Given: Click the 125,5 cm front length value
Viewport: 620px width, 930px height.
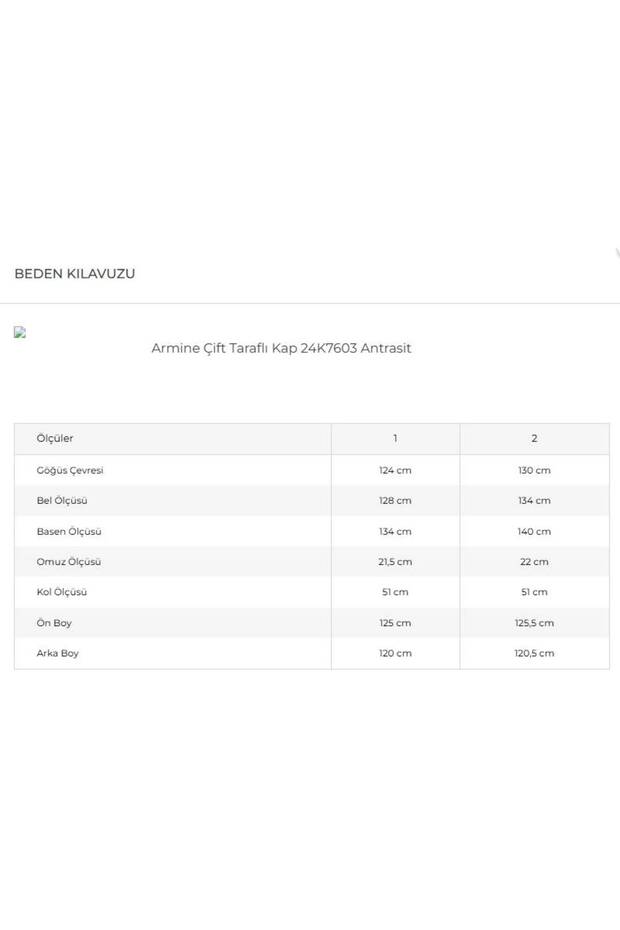Looking at the screenshot, I should (x=534, y=623).
